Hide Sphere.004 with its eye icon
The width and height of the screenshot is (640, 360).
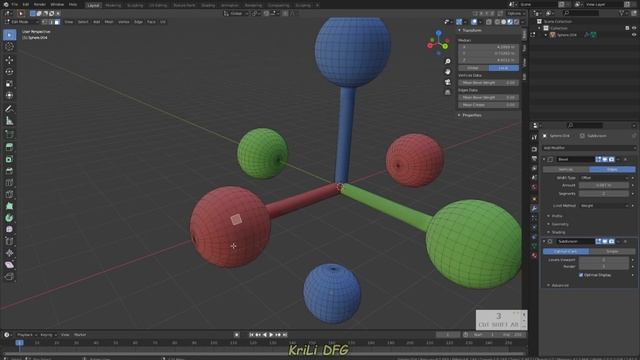634,35
